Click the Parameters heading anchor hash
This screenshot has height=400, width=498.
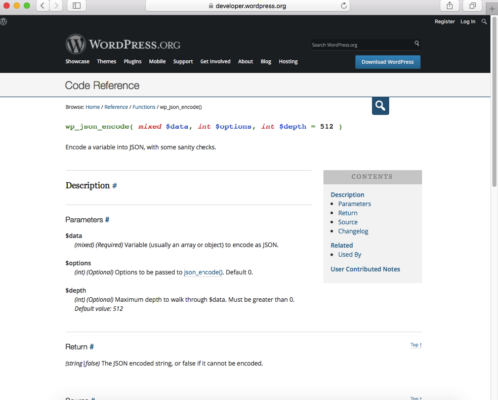click(107, 220)
